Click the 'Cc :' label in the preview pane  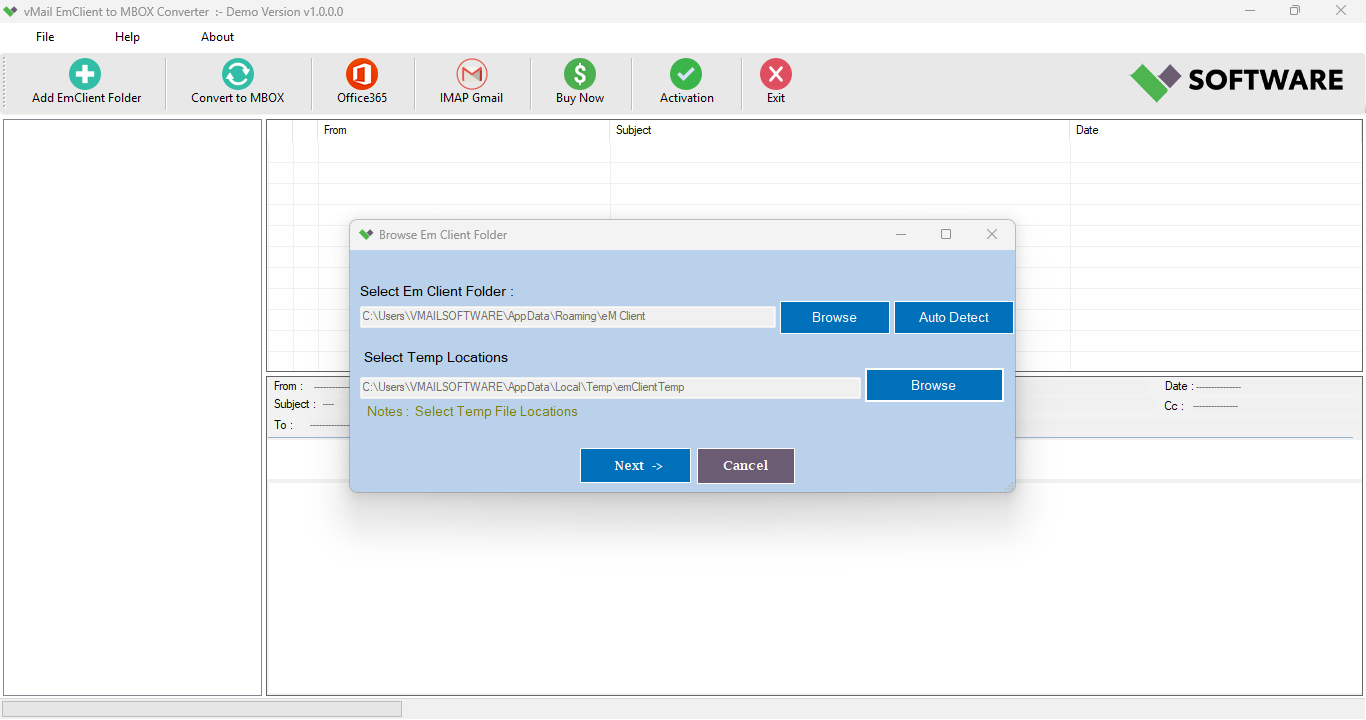click(x=1174, y=406)
